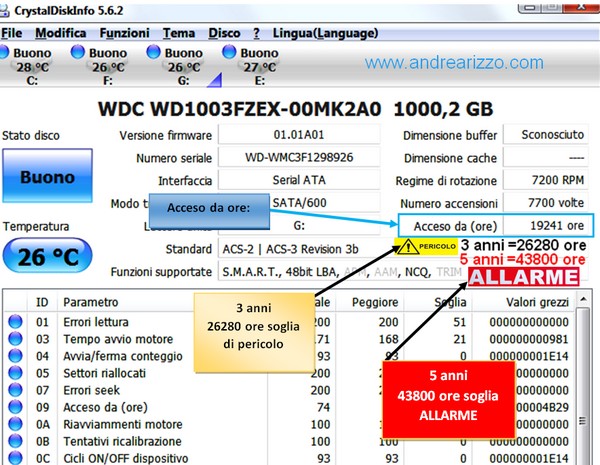Select drive G: status orb

(153, 52)
